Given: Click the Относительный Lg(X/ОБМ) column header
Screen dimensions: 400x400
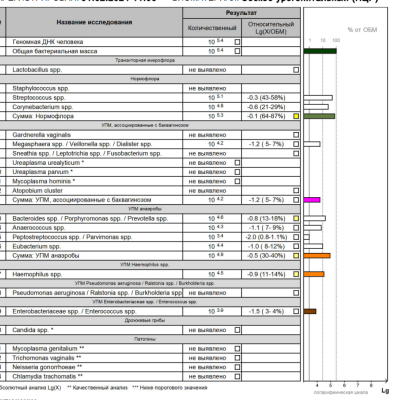Looking at the screenshot, I should (x=271, y=28).
